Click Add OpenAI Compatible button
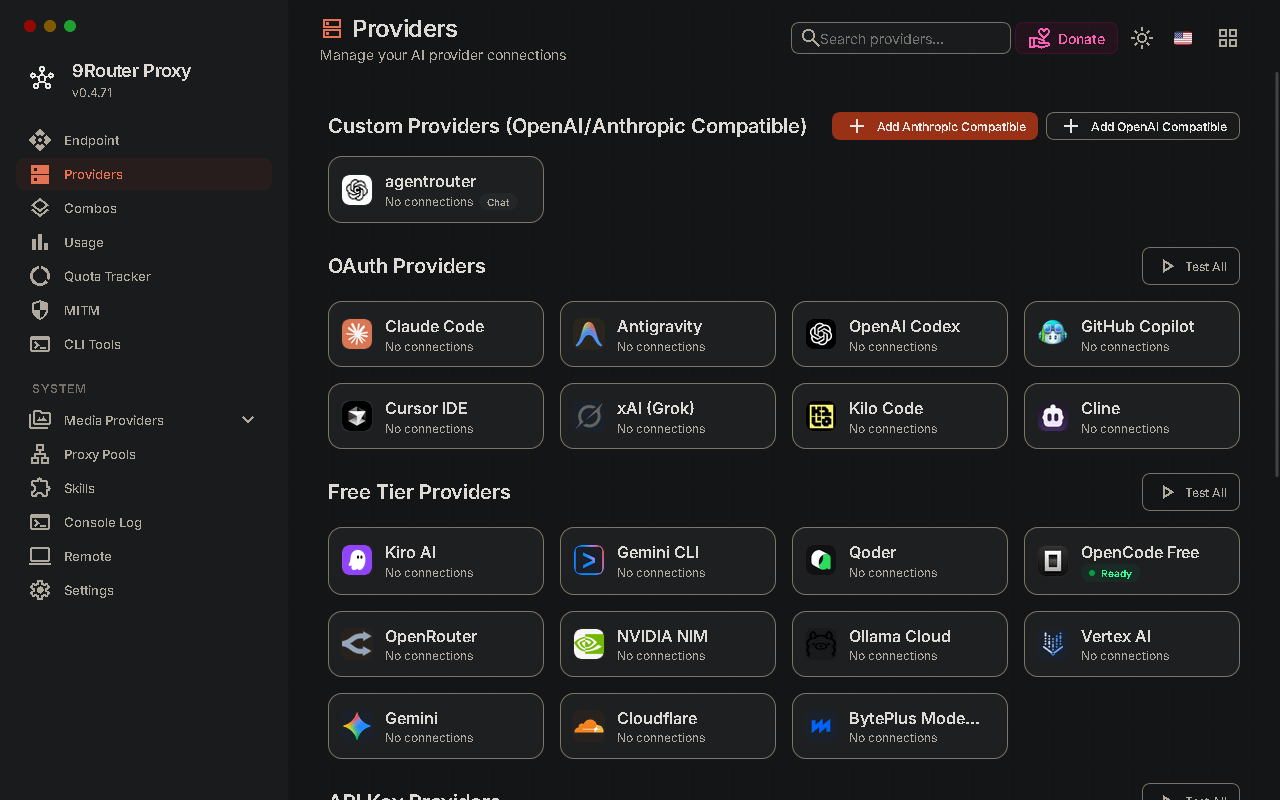The width and height of the screenshot is (1280, 800). 1143,126
